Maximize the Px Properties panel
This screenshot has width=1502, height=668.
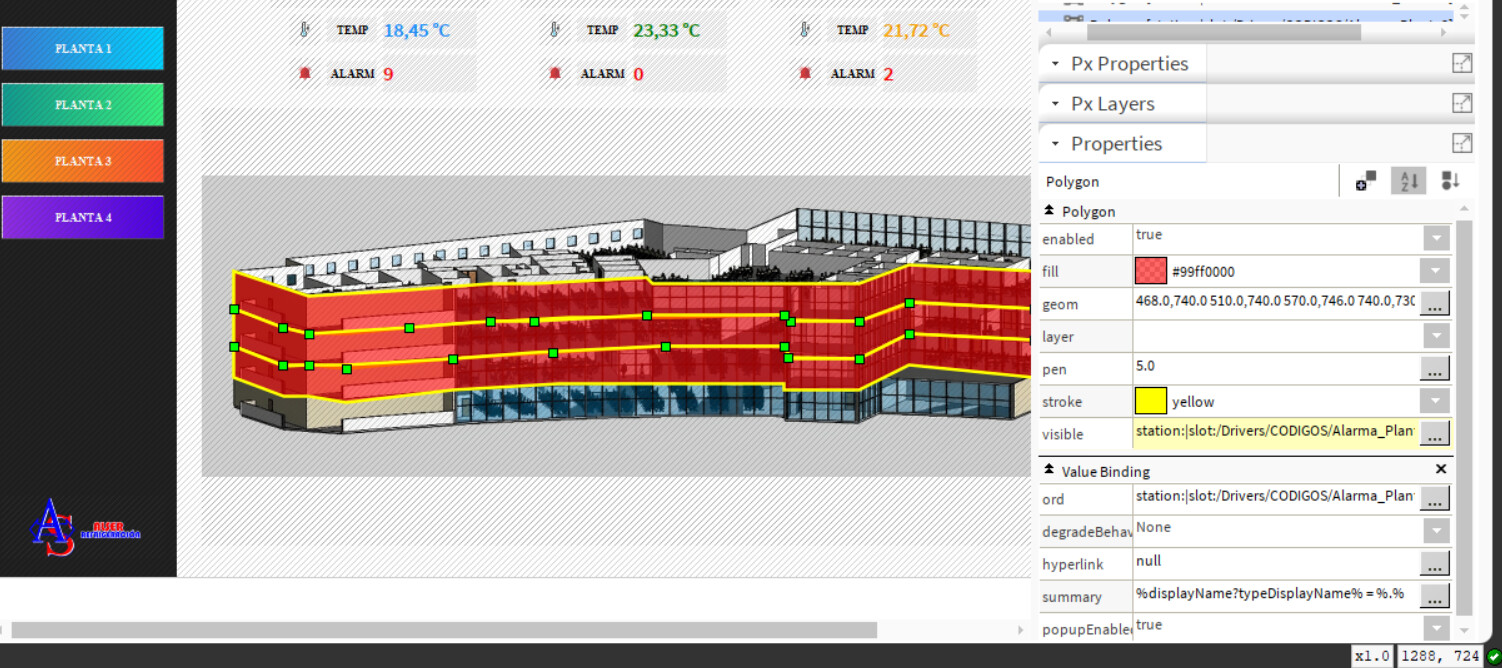pyautogui.click(x=1462, y=63)
